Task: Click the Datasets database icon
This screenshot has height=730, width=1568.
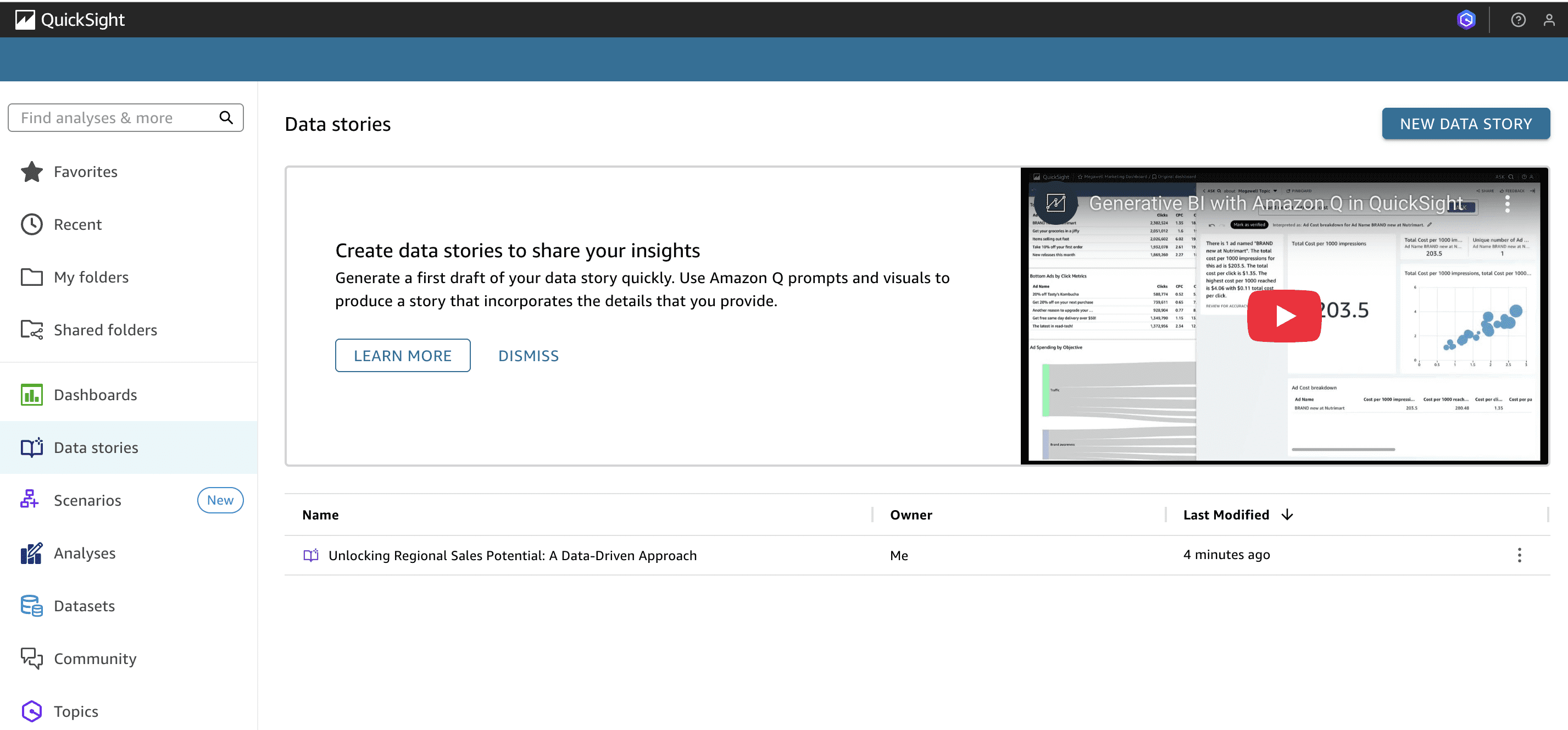Action: [32, 606]
